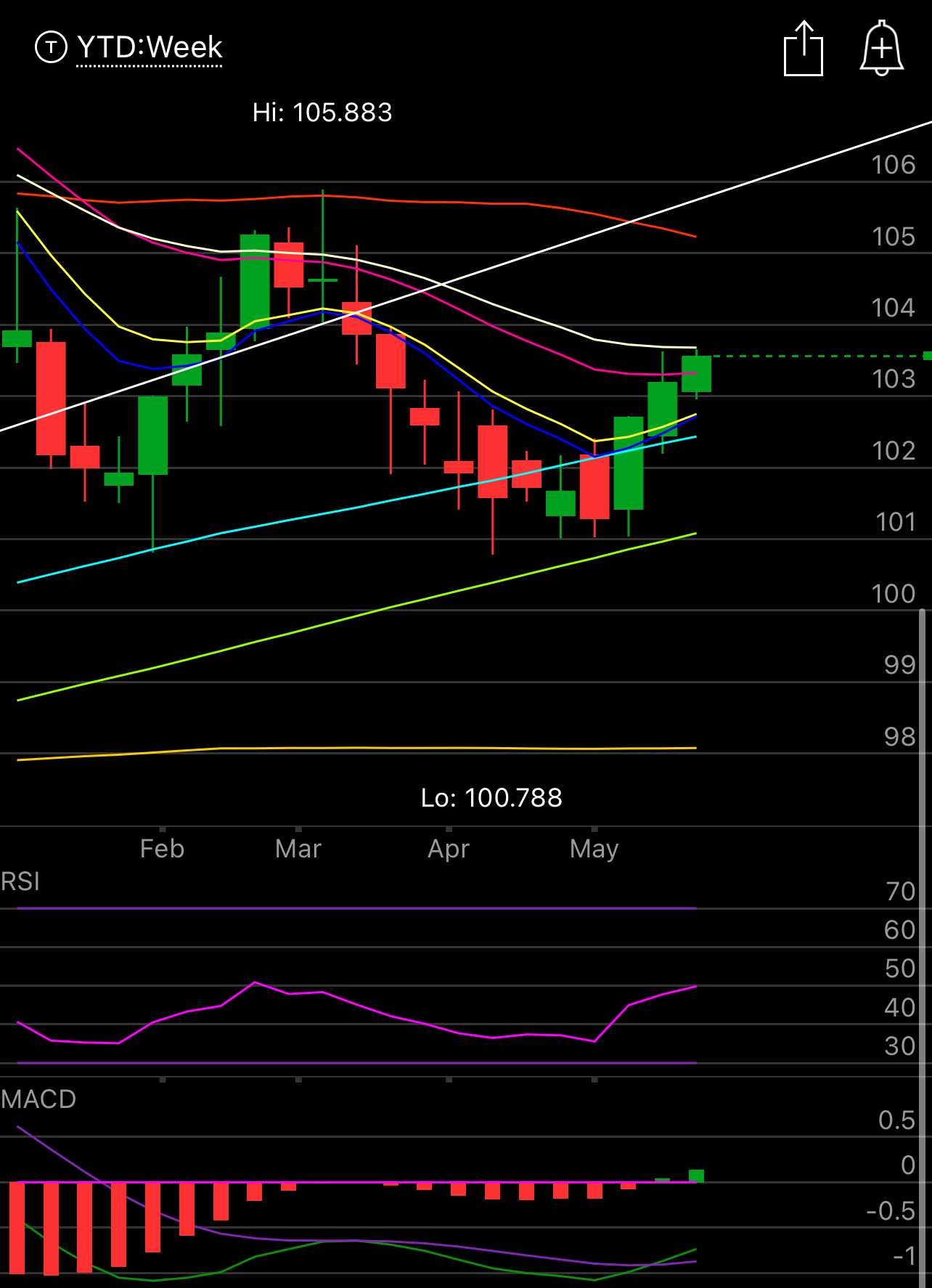Add a price alert with bell icon

[882, 48]
